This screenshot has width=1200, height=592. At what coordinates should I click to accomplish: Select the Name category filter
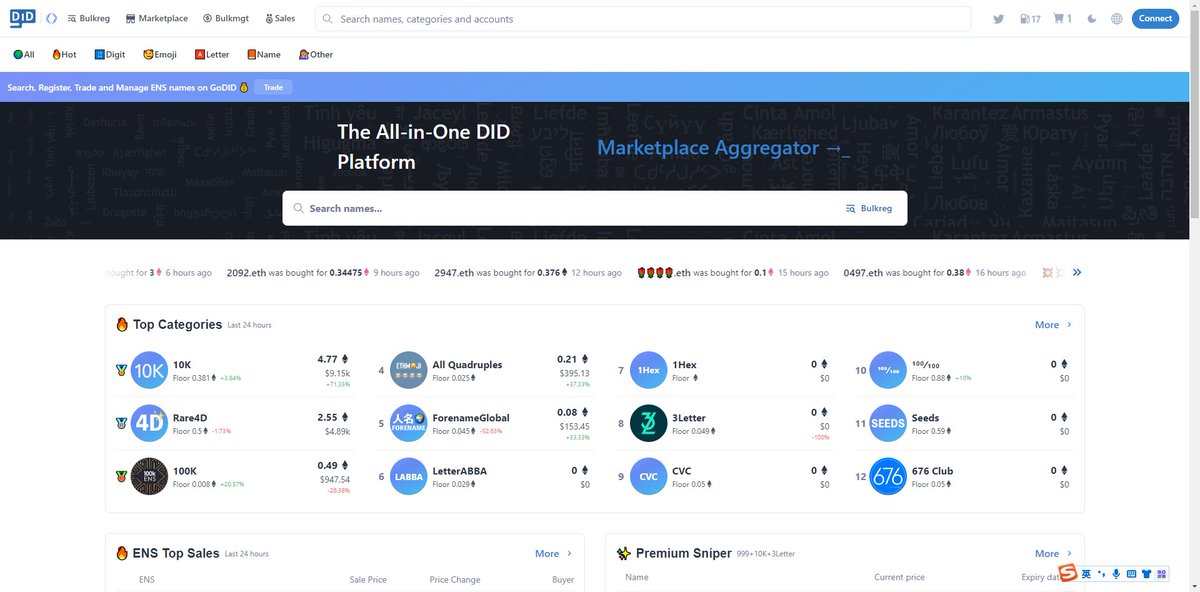(x=264, y=55)
